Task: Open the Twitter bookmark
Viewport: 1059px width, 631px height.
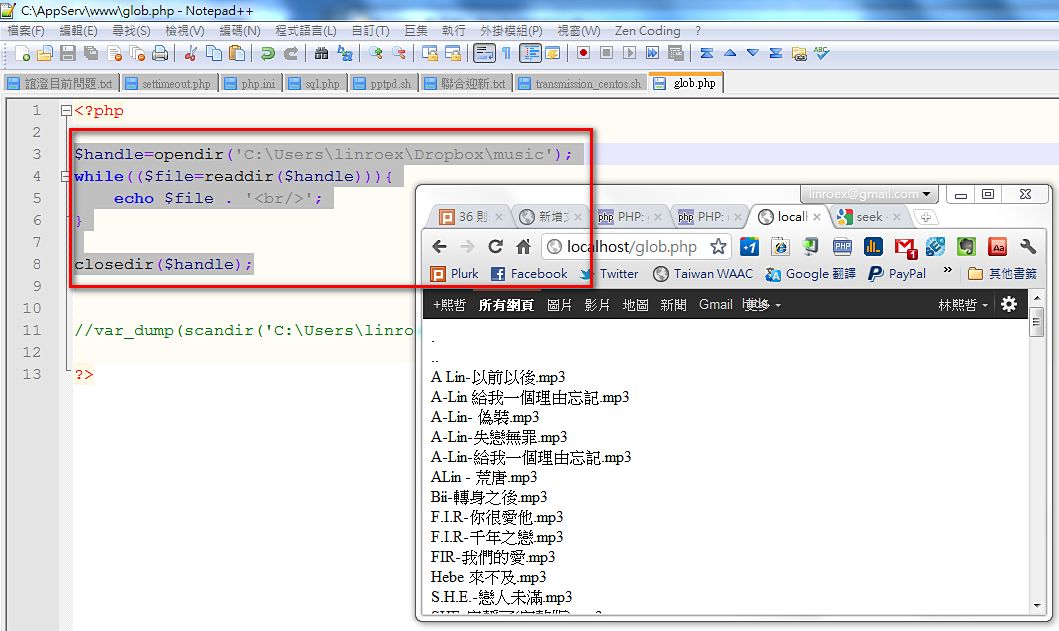Action: tap(609, 274)
